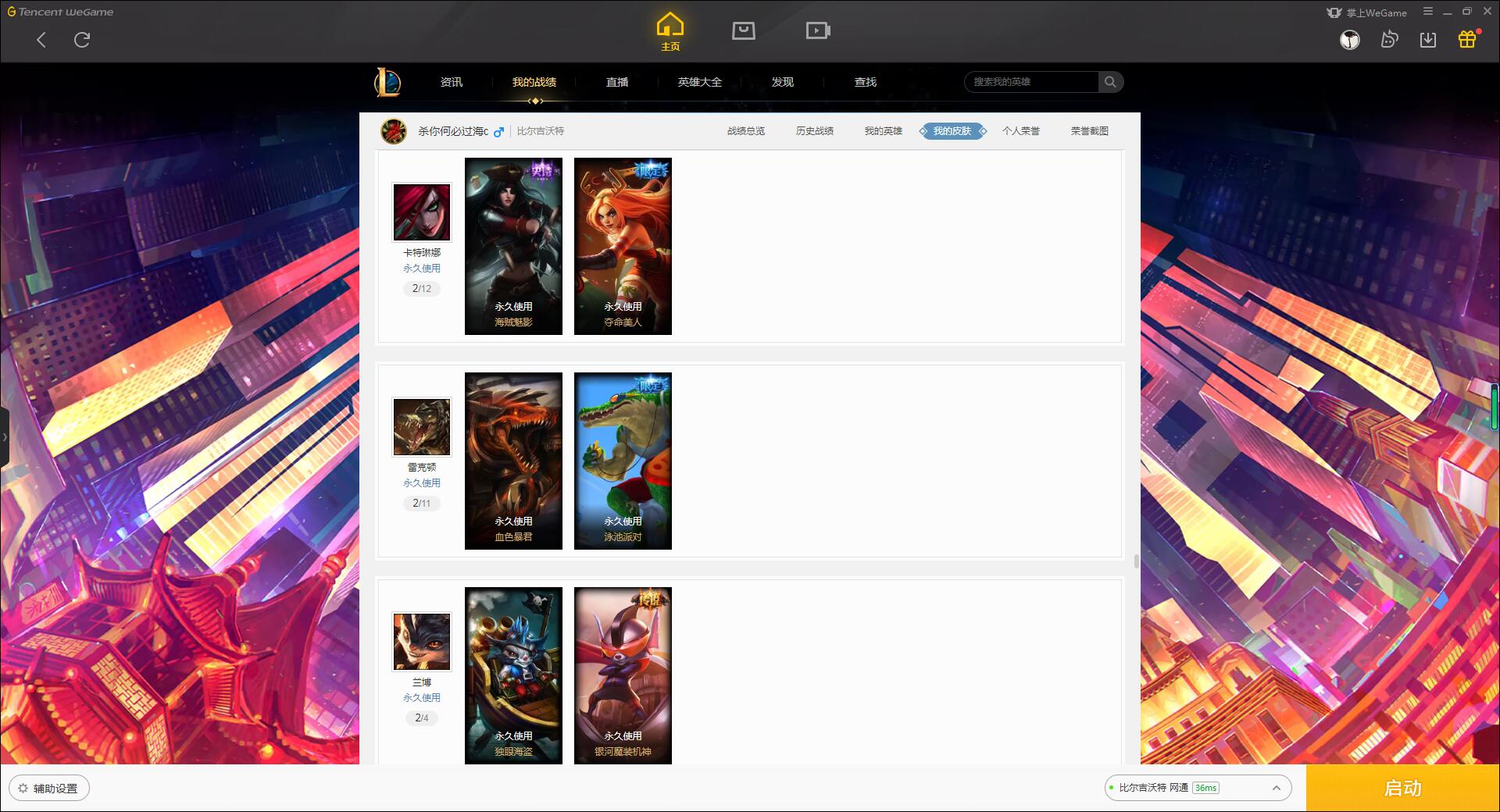Expand the 比尔吉沃特 网通 server dropdown
Screen dimensions: 1500x812
(1198, 788)
